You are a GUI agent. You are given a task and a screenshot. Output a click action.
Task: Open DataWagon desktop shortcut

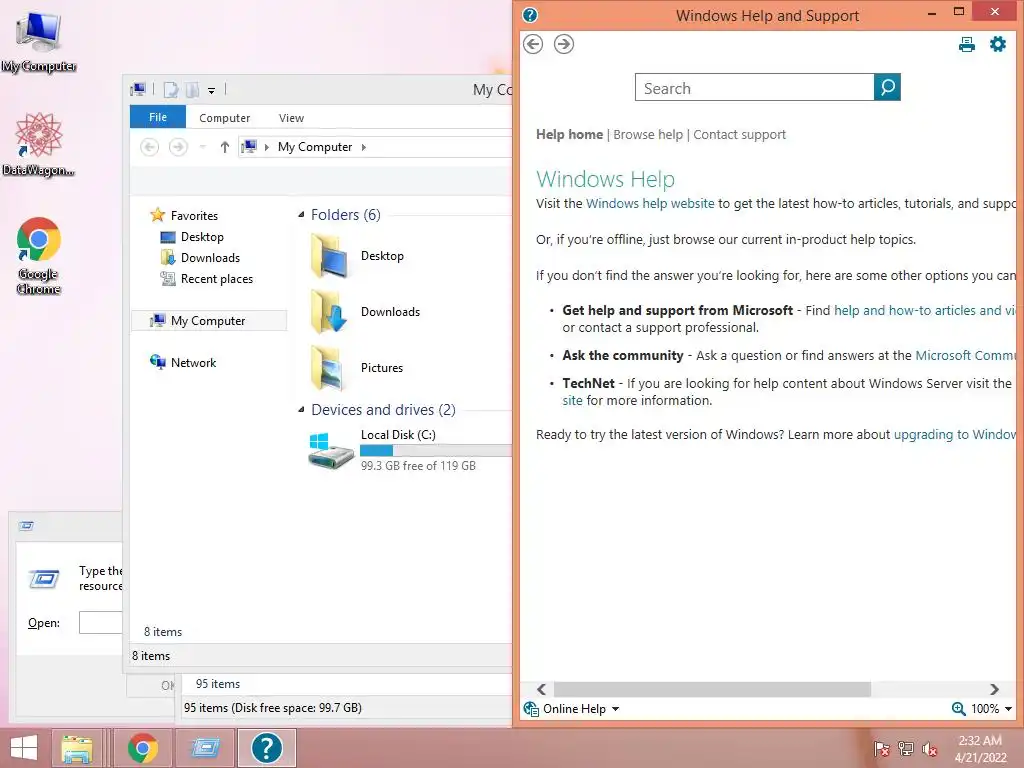pyautogui.click(x=39, y=144)
